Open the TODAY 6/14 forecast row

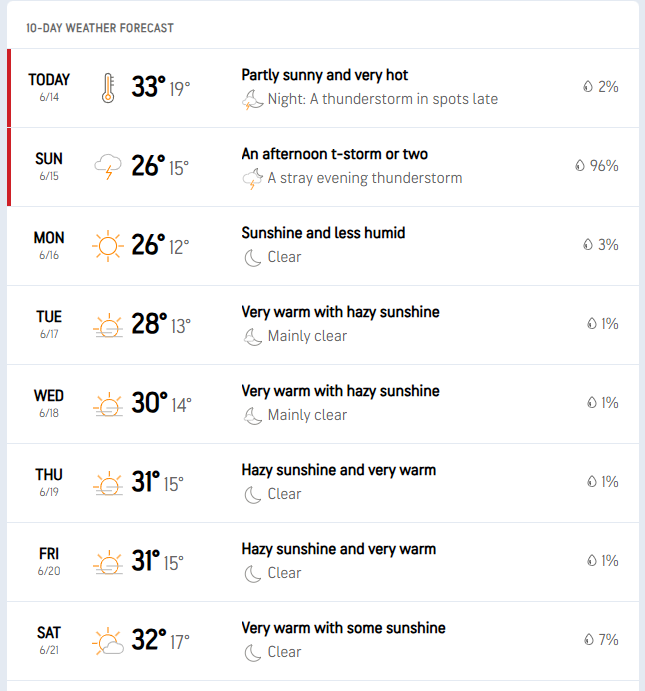(x=323, y=88)
